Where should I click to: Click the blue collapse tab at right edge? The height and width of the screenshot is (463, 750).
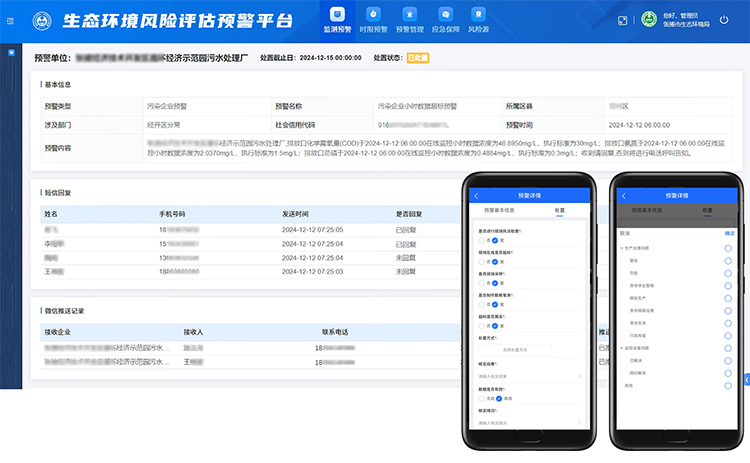coord(747,379)
